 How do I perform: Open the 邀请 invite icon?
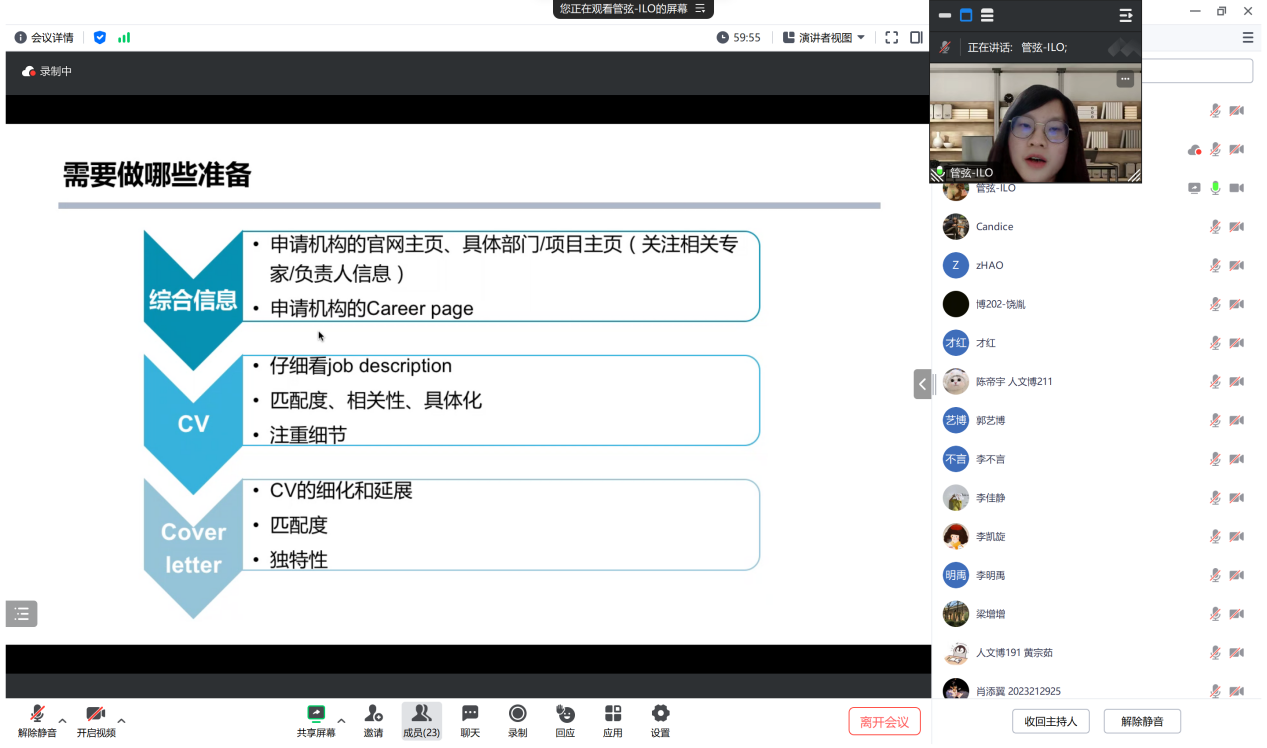373,719
